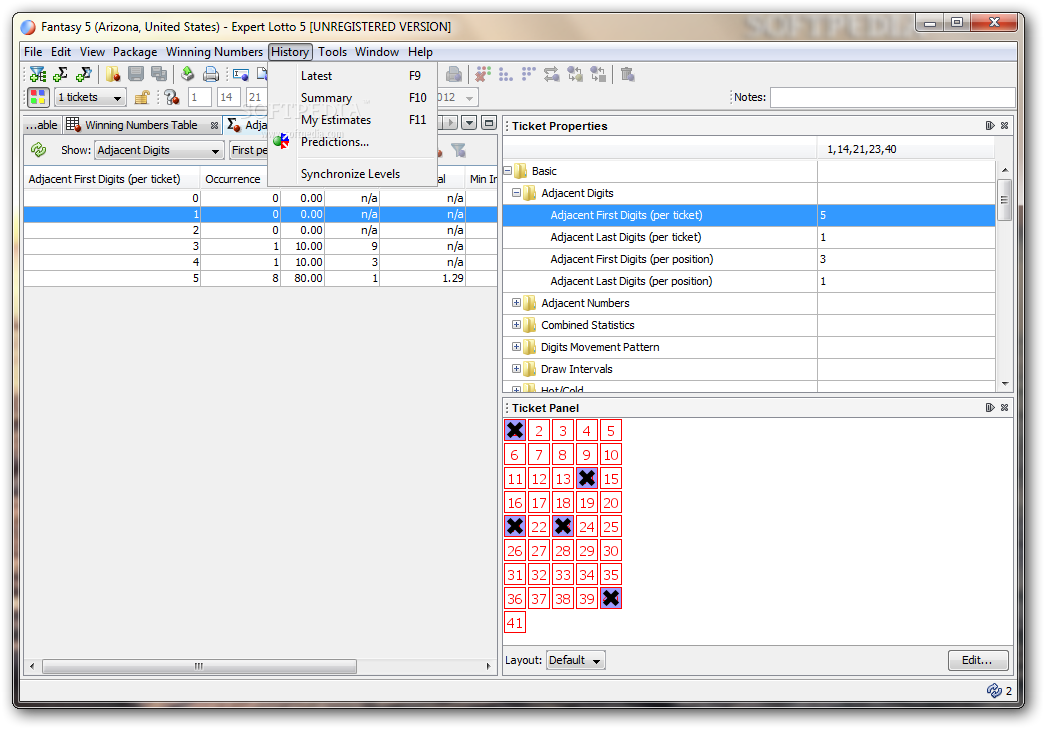Viewport: 1045px width, 729px height.
Task: Open the Tools menu
Action: point(332,51)
